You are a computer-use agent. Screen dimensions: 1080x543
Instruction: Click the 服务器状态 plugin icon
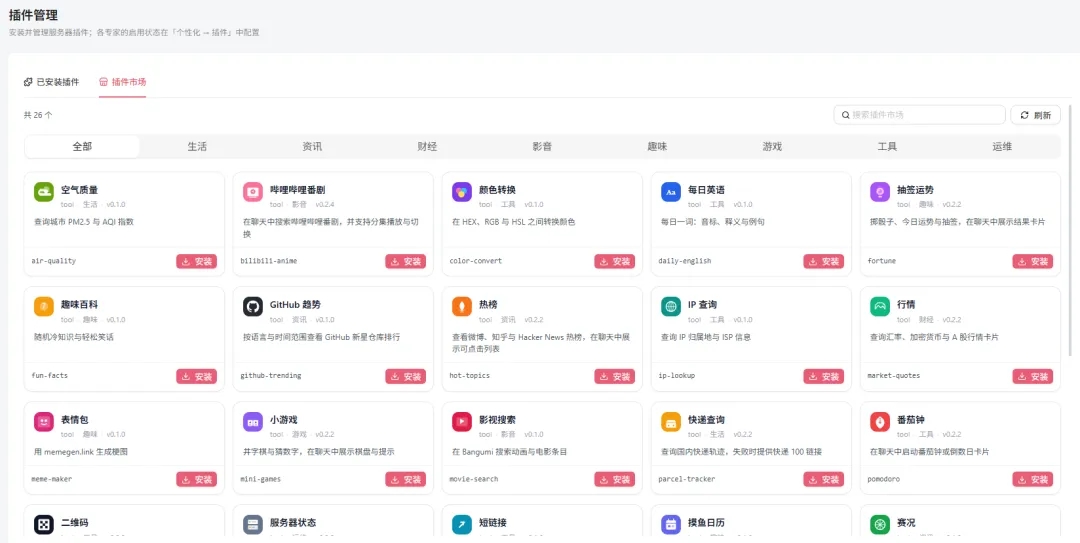253,525
